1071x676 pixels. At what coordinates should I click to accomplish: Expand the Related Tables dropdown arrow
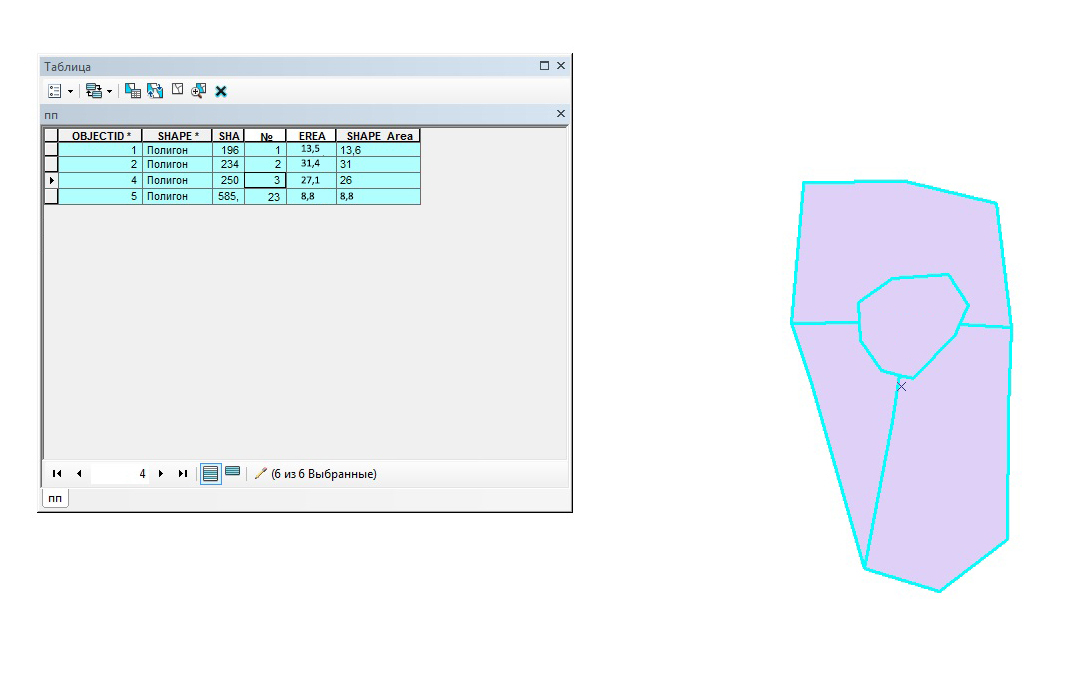[x=109, y=91]
